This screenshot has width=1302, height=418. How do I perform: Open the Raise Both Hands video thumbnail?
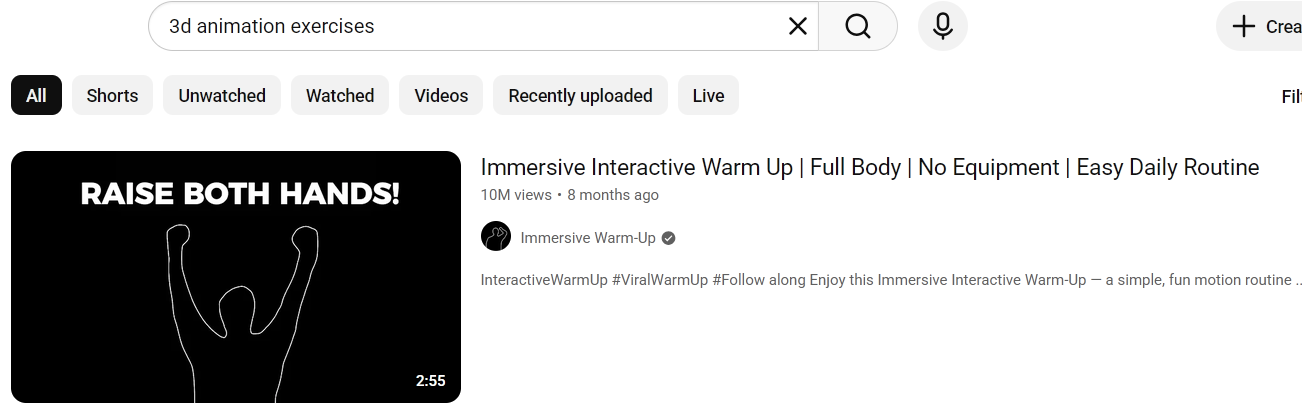[236, 277]
